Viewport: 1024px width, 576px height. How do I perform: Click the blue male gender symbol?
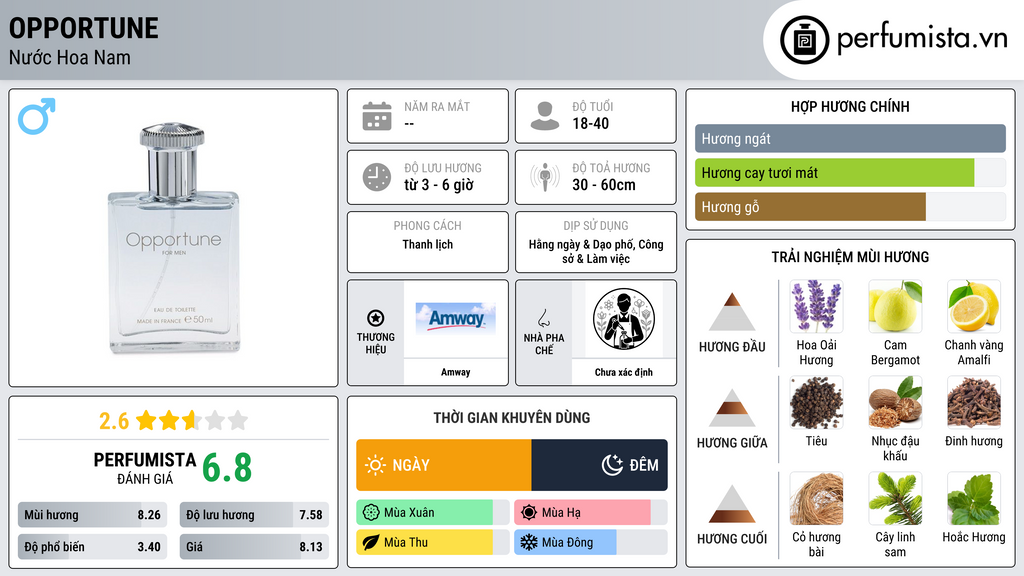click(37, 116)
